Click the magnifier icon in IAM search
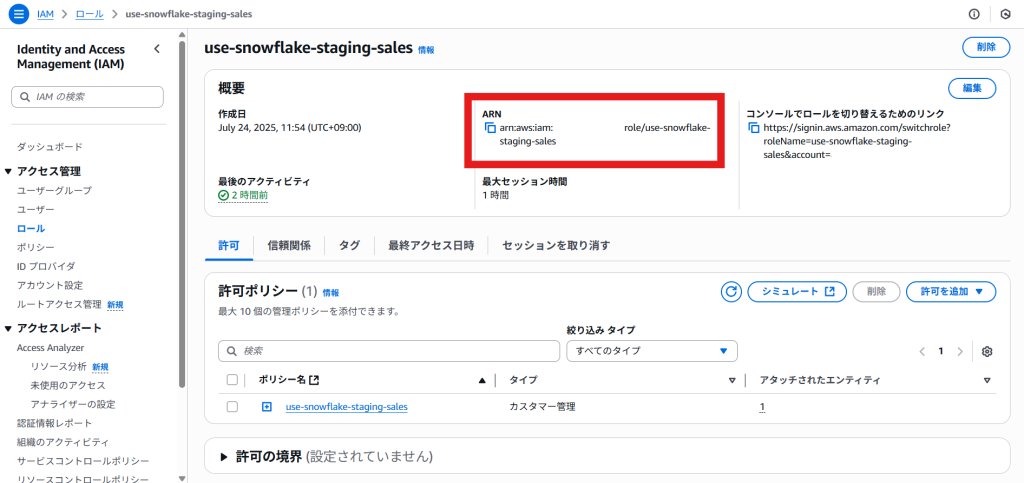This screenshot has width=1024, height=483. pyautogui.click(x=25, y=97)
